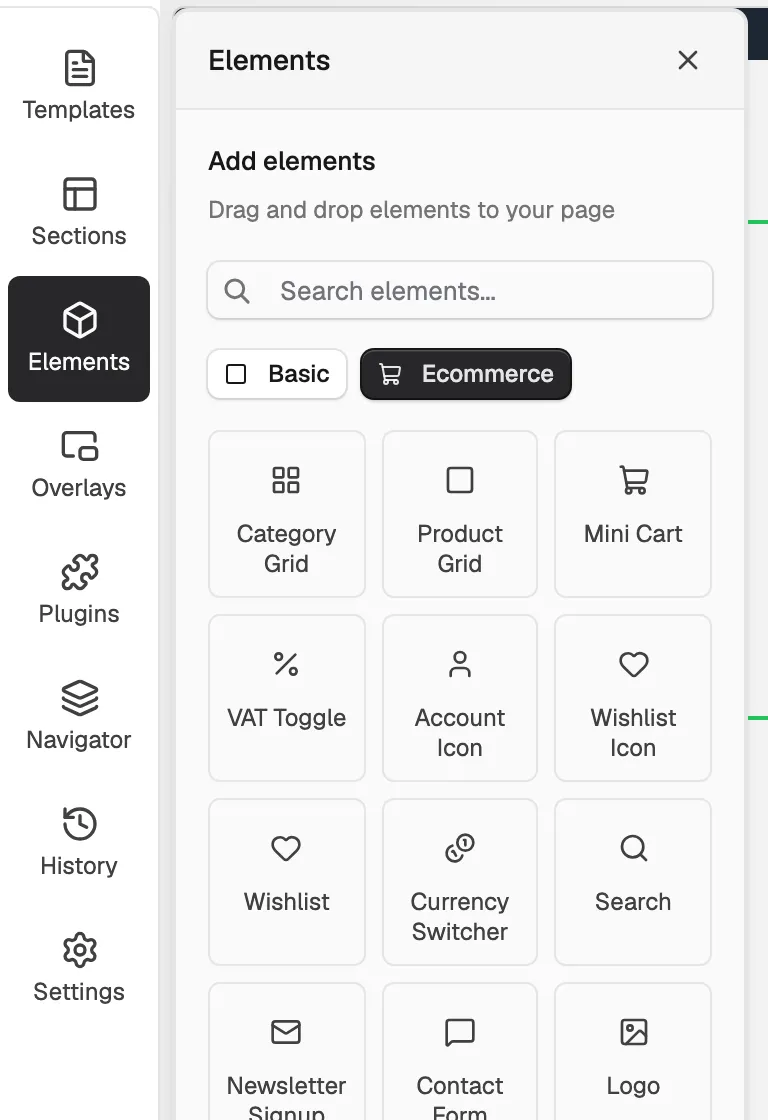
Task: Choose the Wishlist Icon element card
Action: (x=633, y=698)
